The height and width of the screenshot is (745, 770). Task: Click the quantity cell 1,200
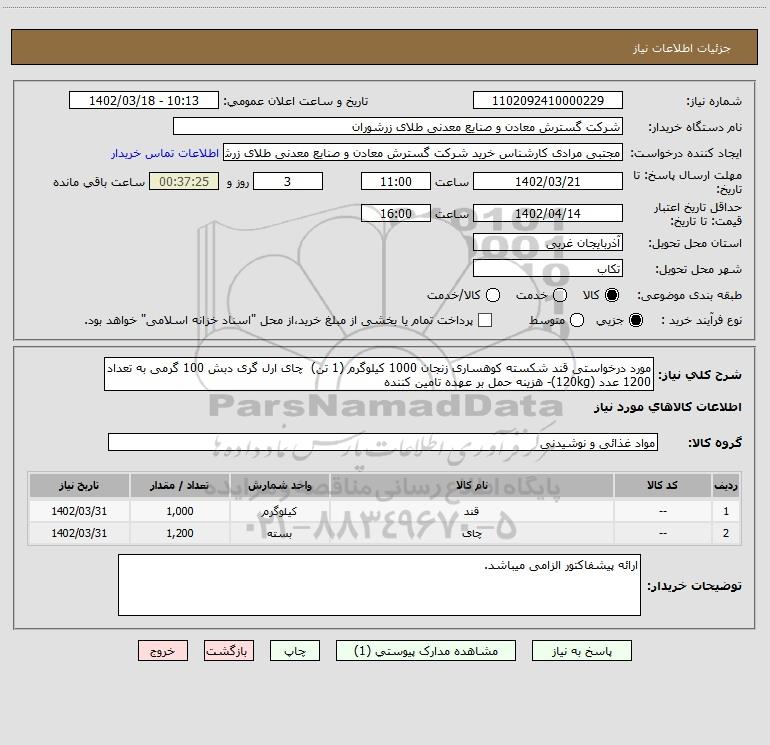pyautogui.click(x=180, y=533)
